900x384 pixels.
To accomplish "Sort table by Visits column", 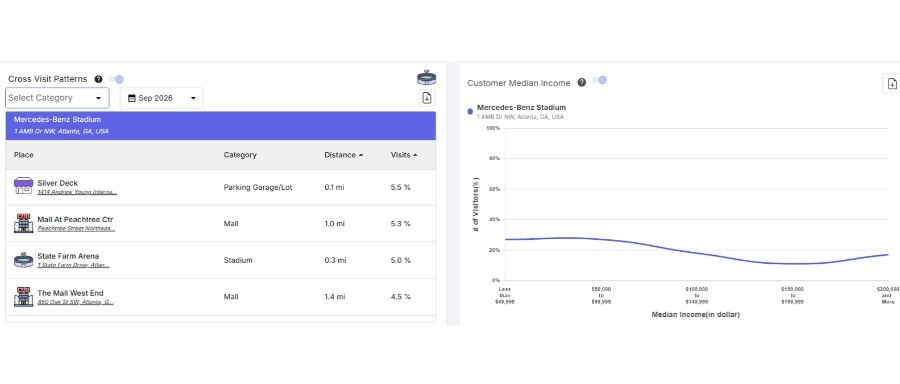I will coord(404,155).
